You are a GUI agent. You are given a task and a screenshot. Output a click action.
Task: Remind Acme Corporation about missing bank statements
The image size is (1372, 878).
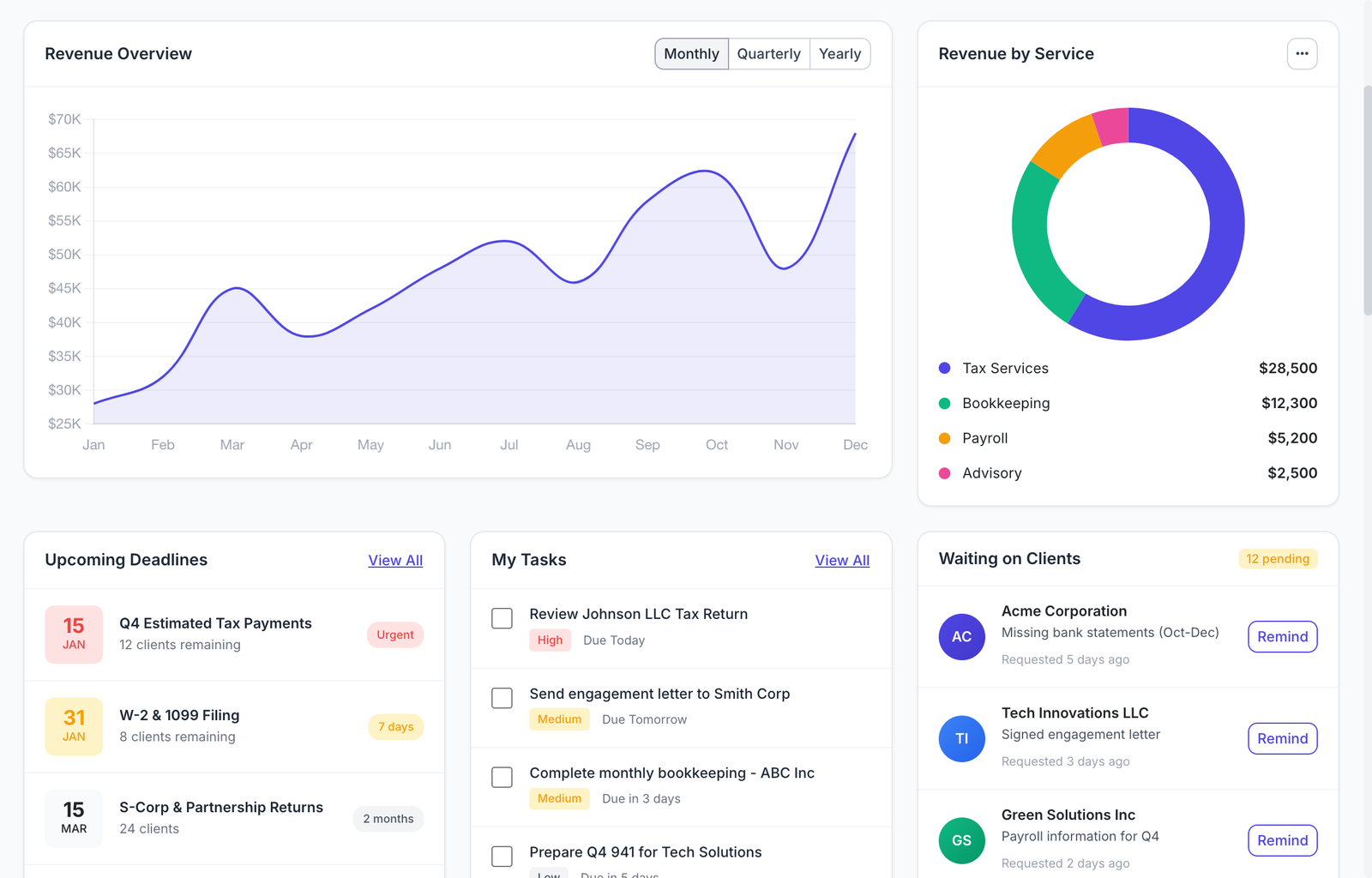1282,636
